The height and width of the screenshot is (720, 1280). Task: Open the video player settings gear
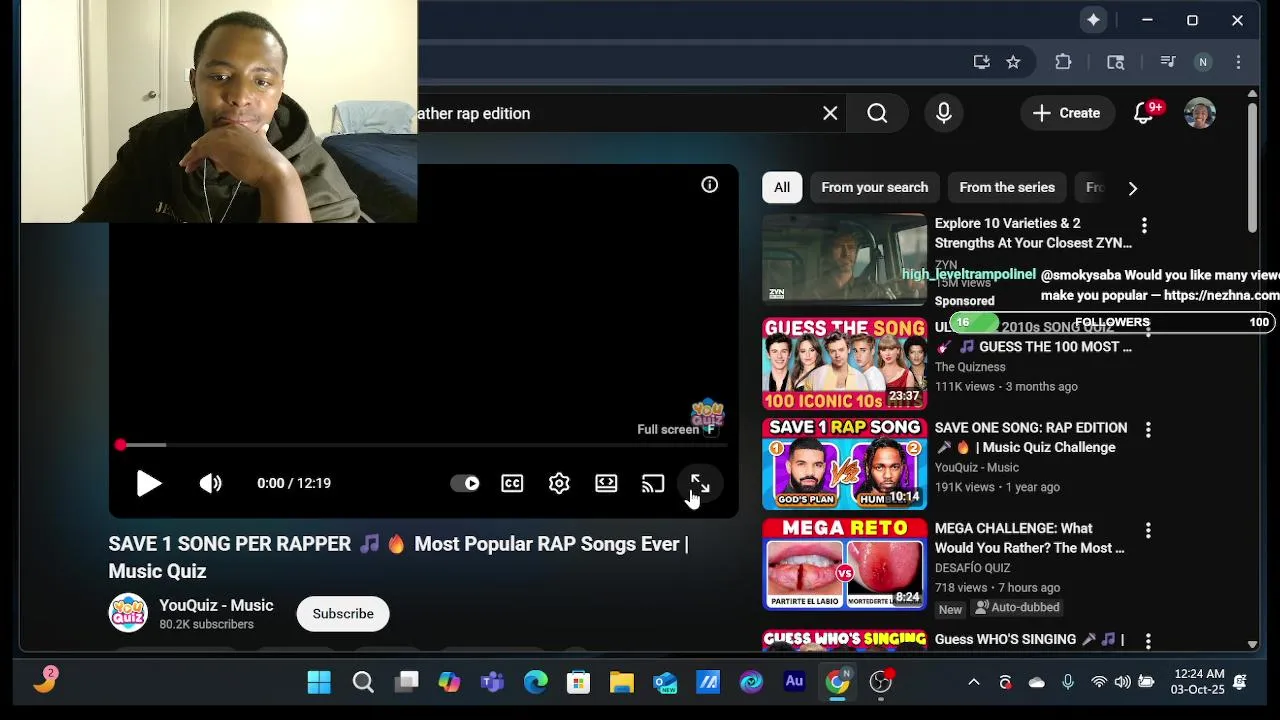click(x=559, y=483)
